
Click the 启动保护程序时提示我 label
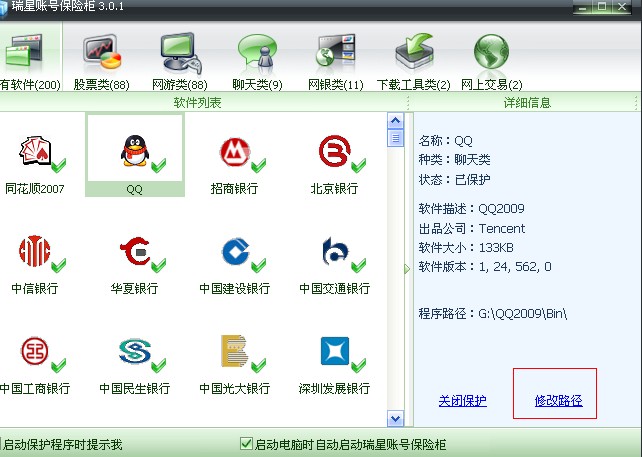point(63,444)
